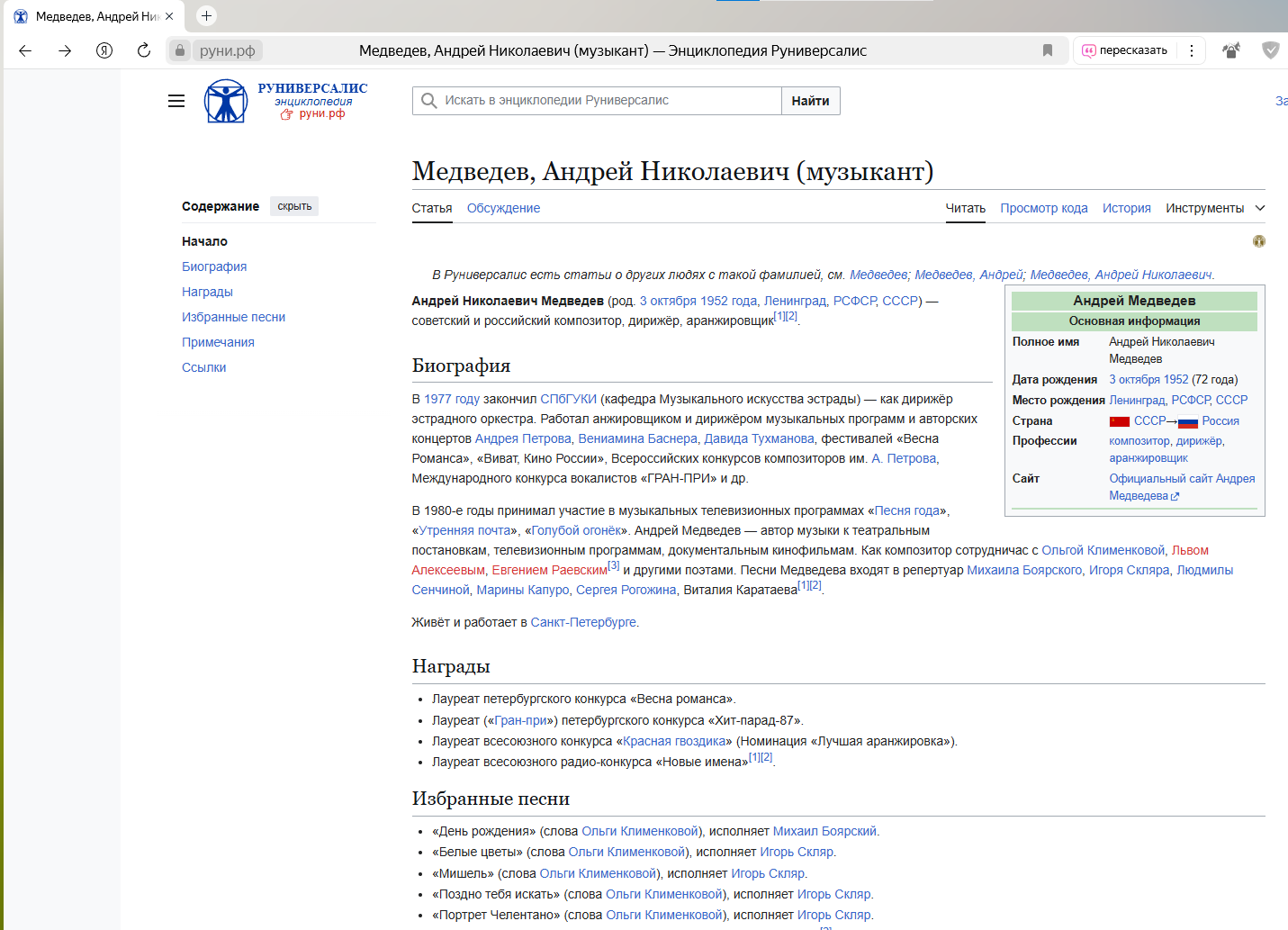Open the композитор profession link in infobox
1288x930 pixels.
click(1139, 441)
